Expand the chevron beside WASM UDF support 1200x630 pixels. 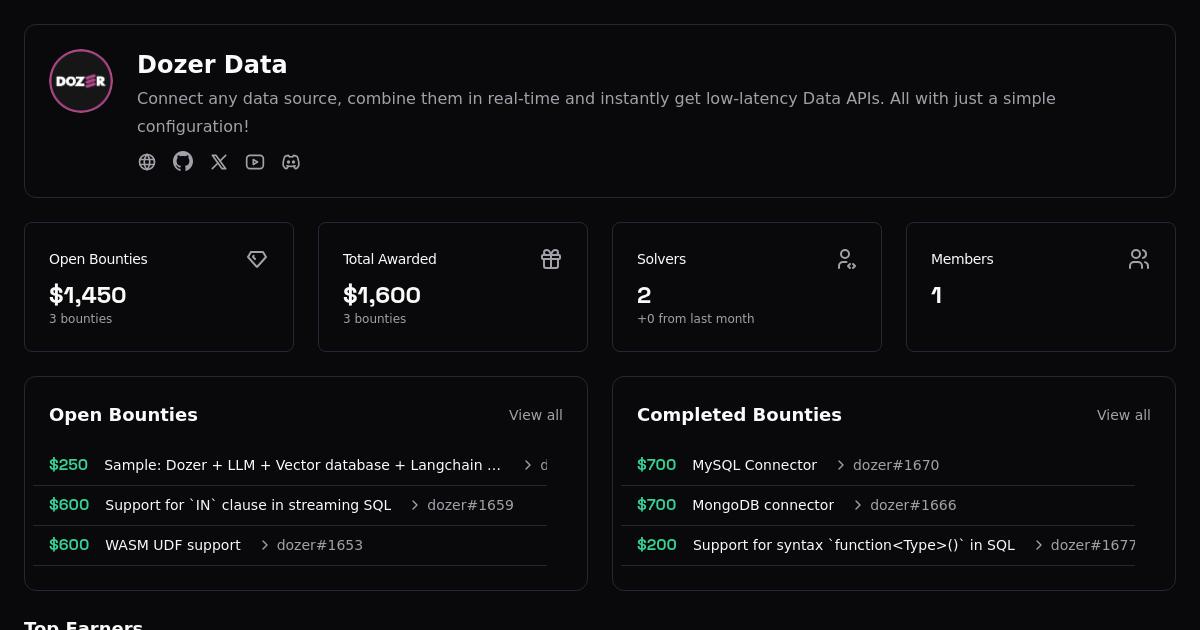[264, 545]
